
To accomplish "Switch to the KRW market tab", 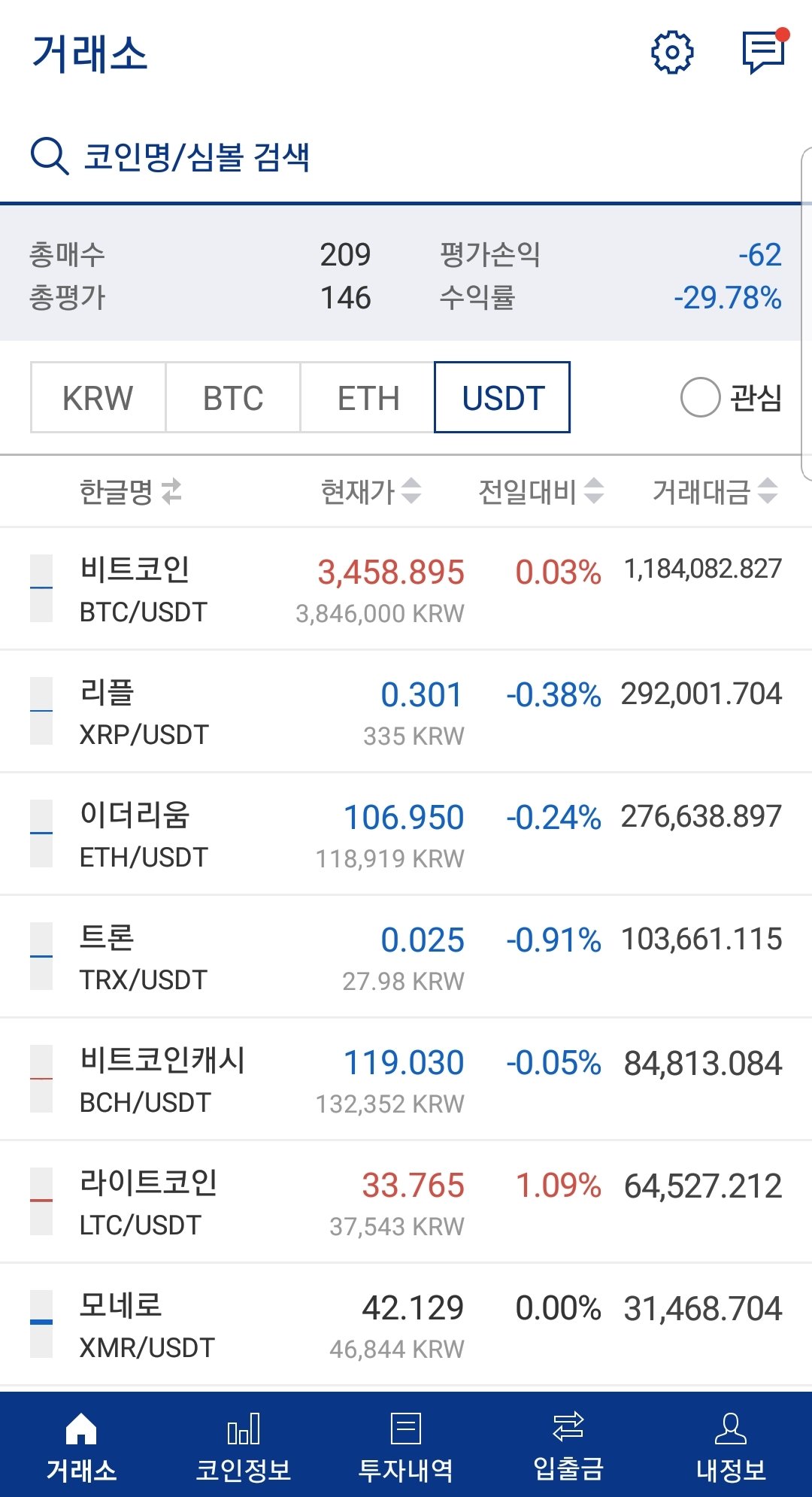I will pyautogui.click(x=98, y=397).
